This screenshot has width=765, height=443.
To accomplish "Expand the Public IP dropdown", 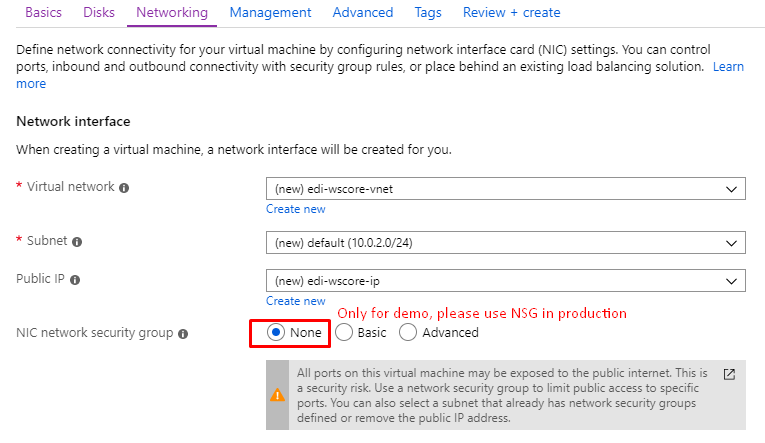I will click(x=505, y=281).
